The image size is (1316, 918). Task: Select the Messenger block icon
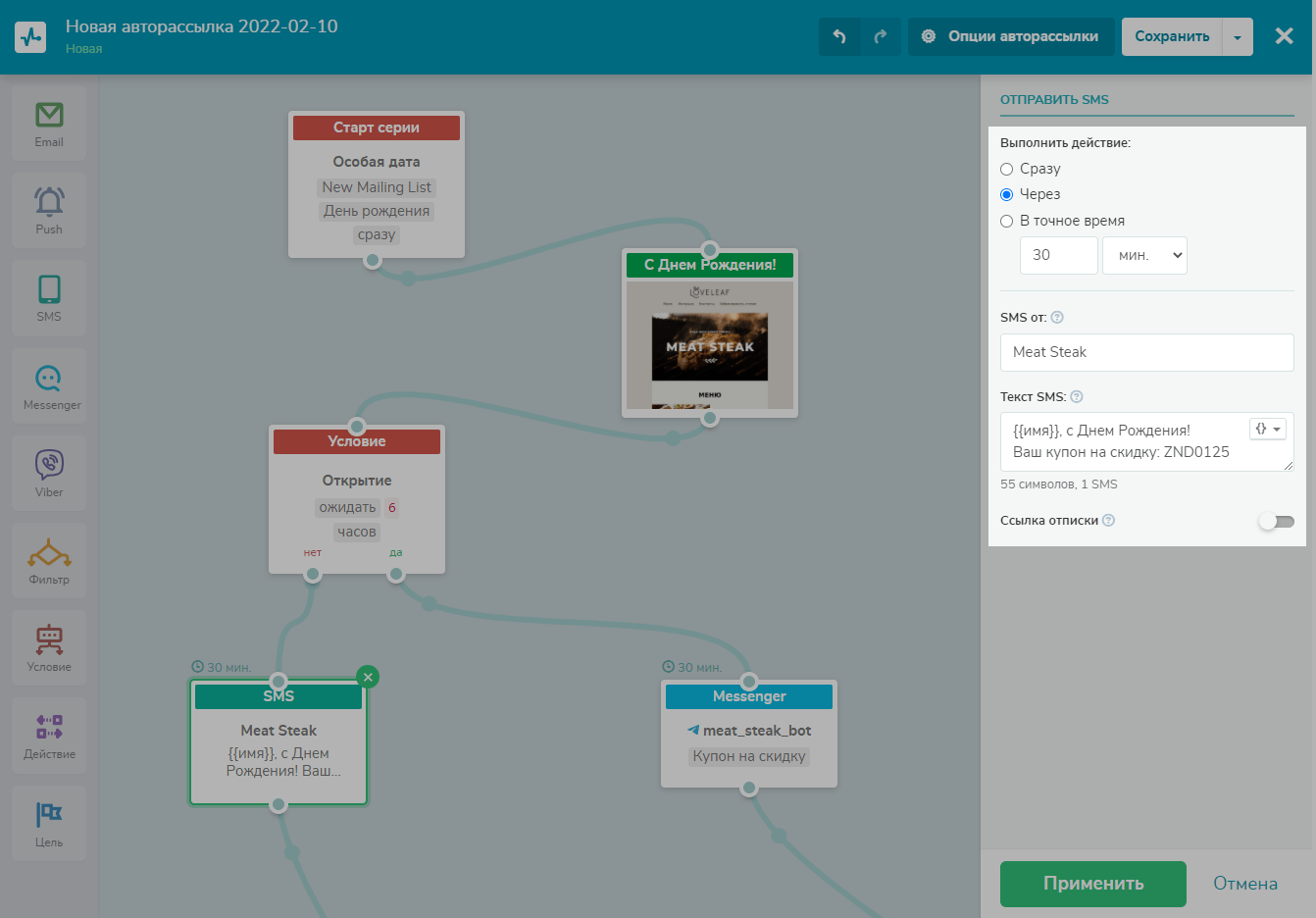pyautogui.click(x=49, y=385)
